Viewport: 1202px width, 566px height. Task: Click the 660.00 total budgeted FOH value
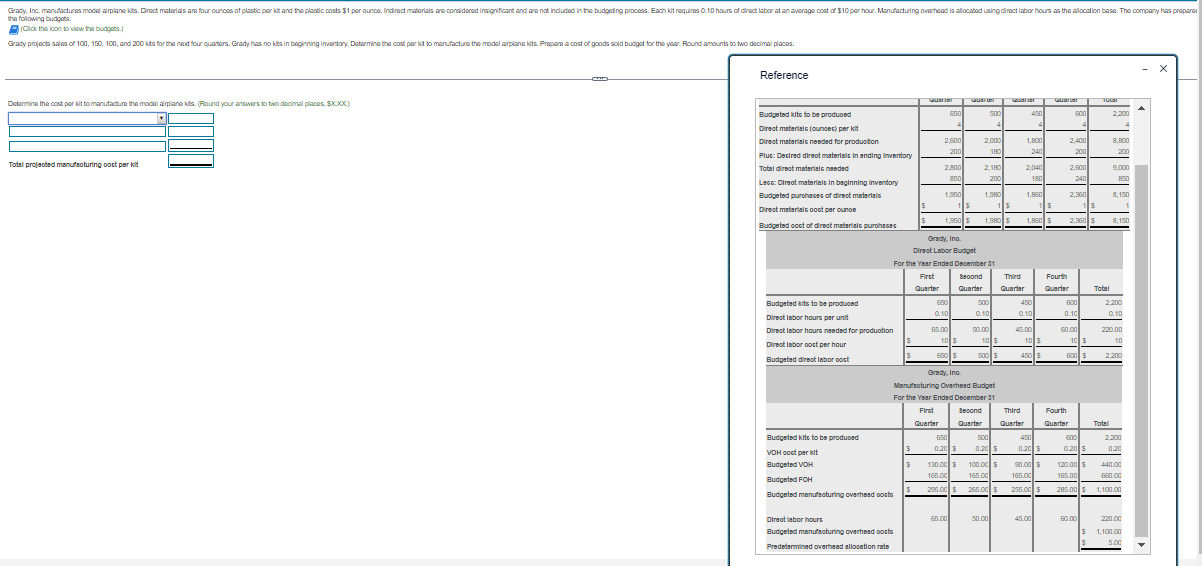[1111, 477]
